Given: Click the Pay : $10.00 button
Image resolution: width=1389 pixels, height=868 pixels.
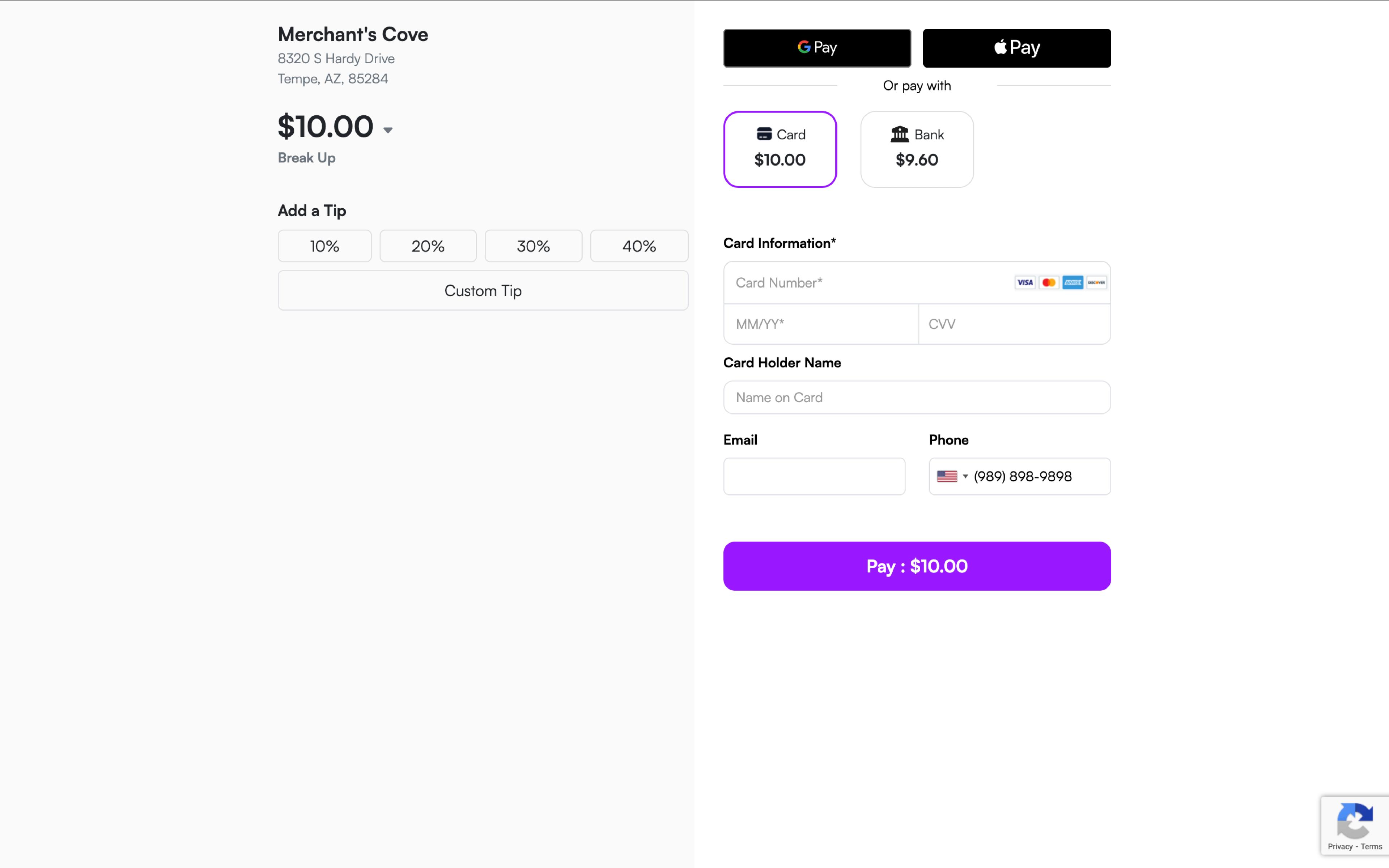Looking at the screenshot, I should click(917, 566).
